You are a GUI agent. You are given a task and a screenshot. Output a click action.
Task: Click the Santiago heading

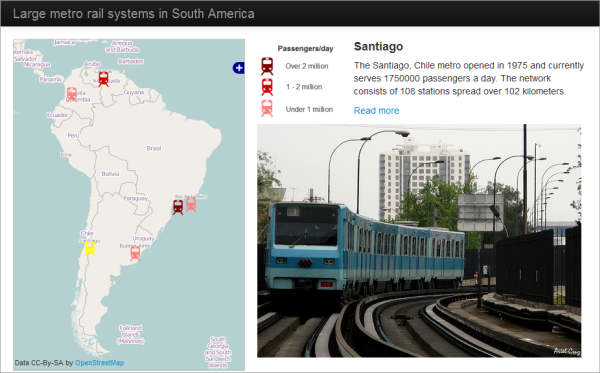coord(378,47)
